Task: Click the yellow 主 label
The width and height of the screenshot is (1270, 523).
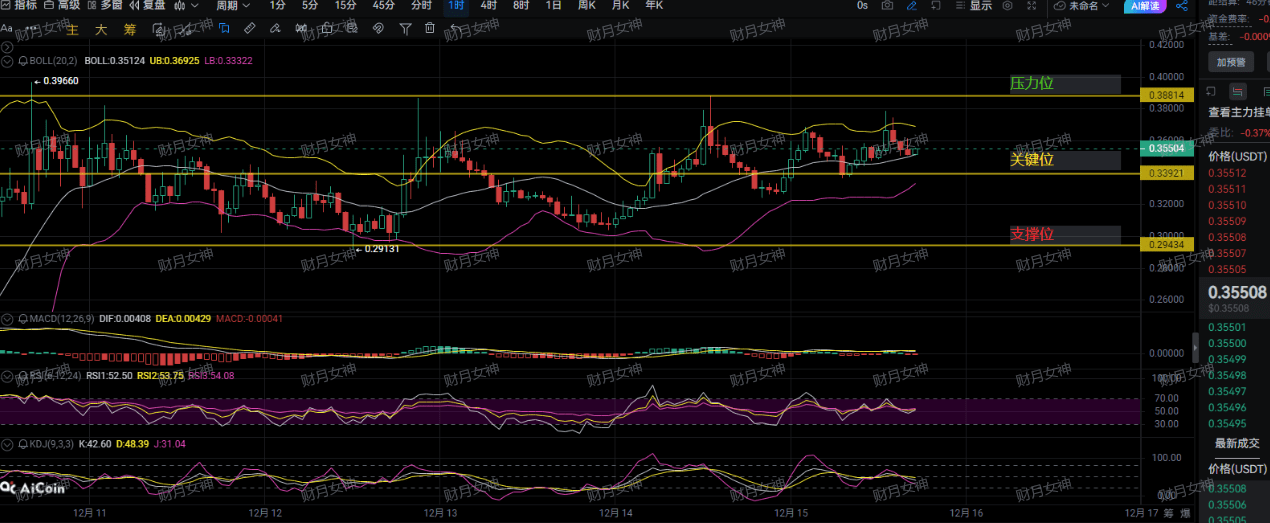Action: click(72, 29)
